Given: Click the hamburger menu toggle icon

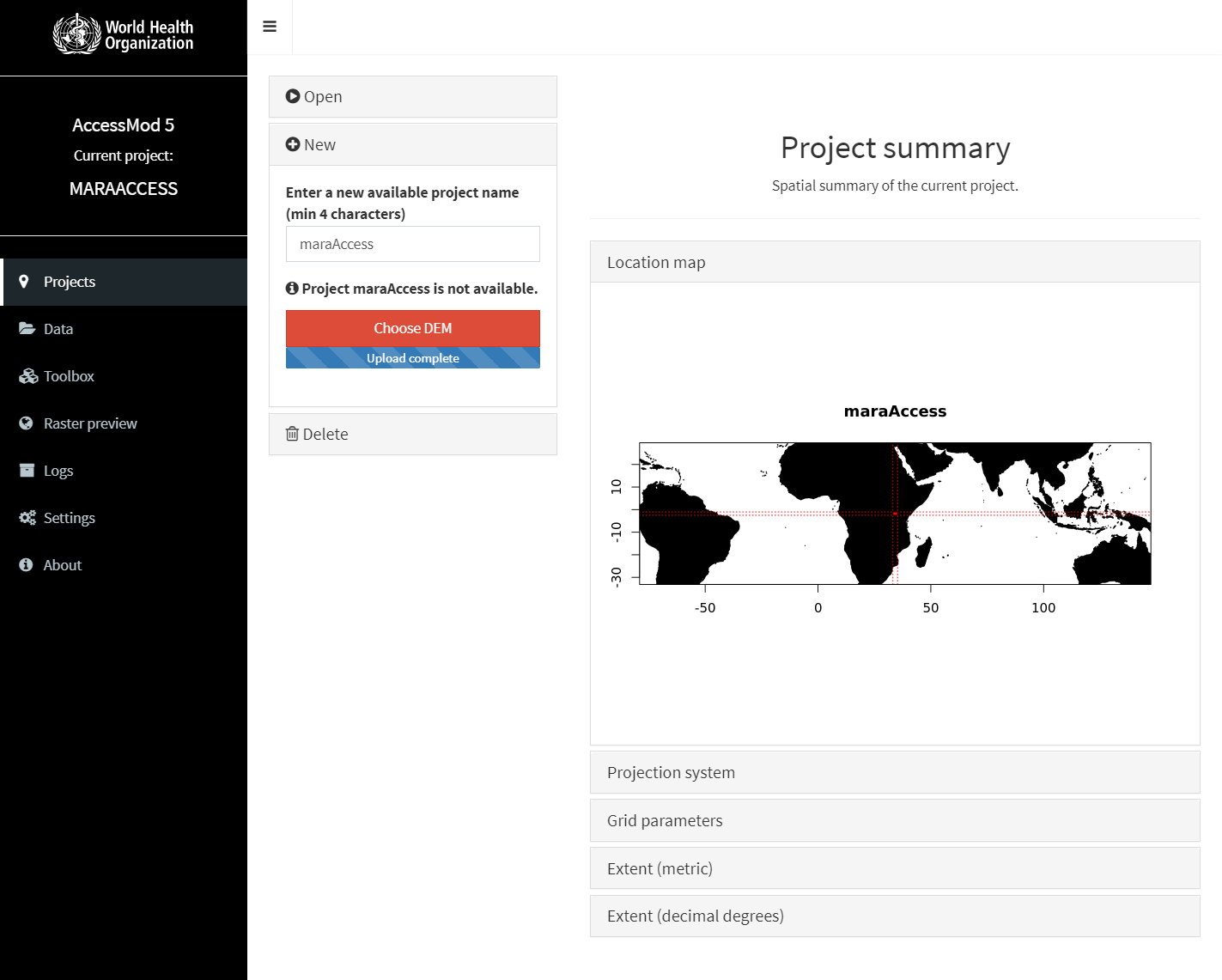Looking at the screenshot, I should coord(270,27).
